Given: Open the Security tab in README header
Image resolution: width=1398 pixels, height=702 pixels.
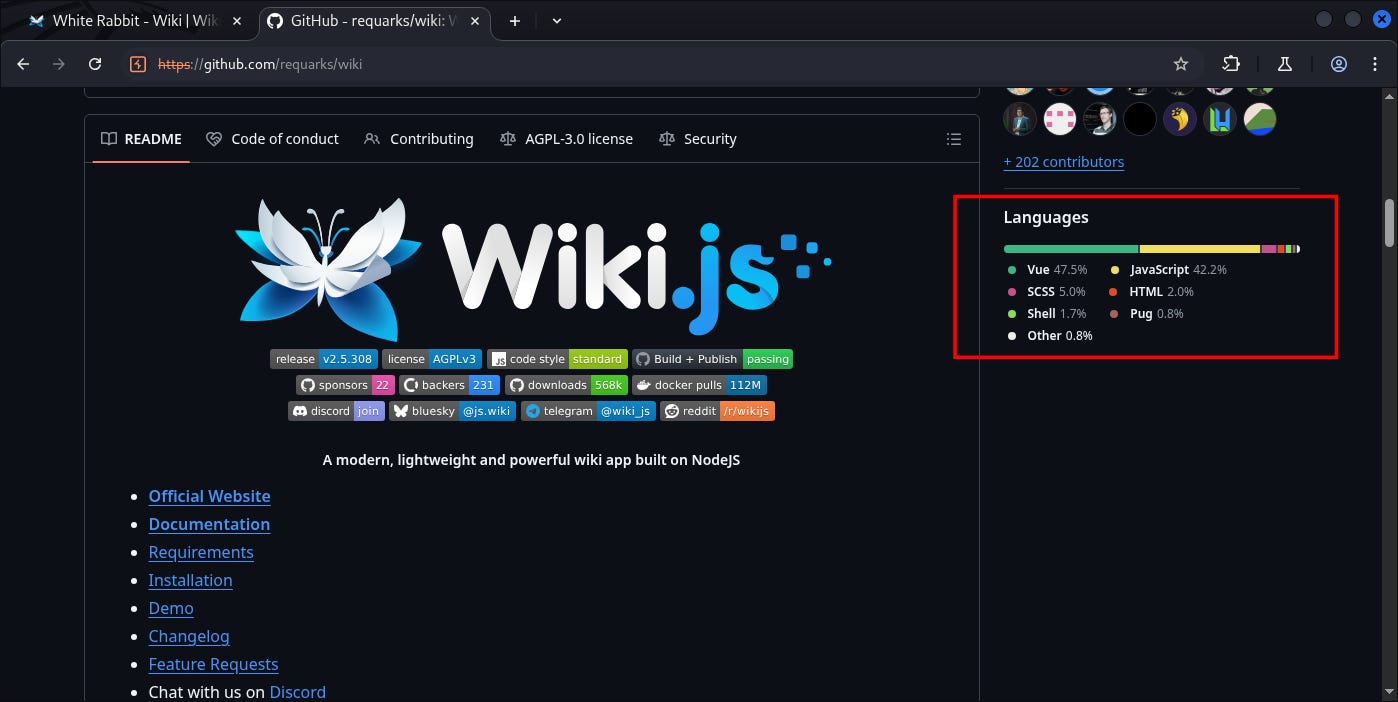Looking at the screenshot, I should click(698, 139).
